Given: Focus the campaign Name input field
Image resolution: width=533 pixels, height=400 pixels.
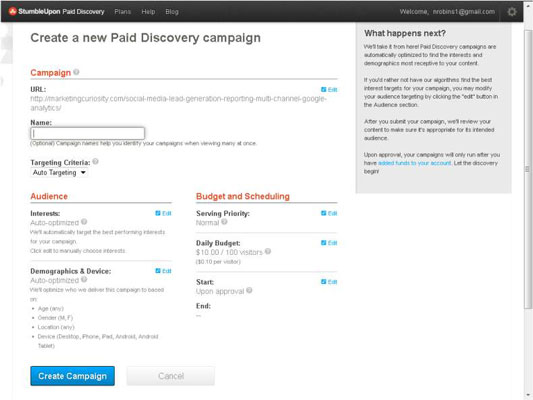Looking at the screenshot, I should [x=88, y=133].
